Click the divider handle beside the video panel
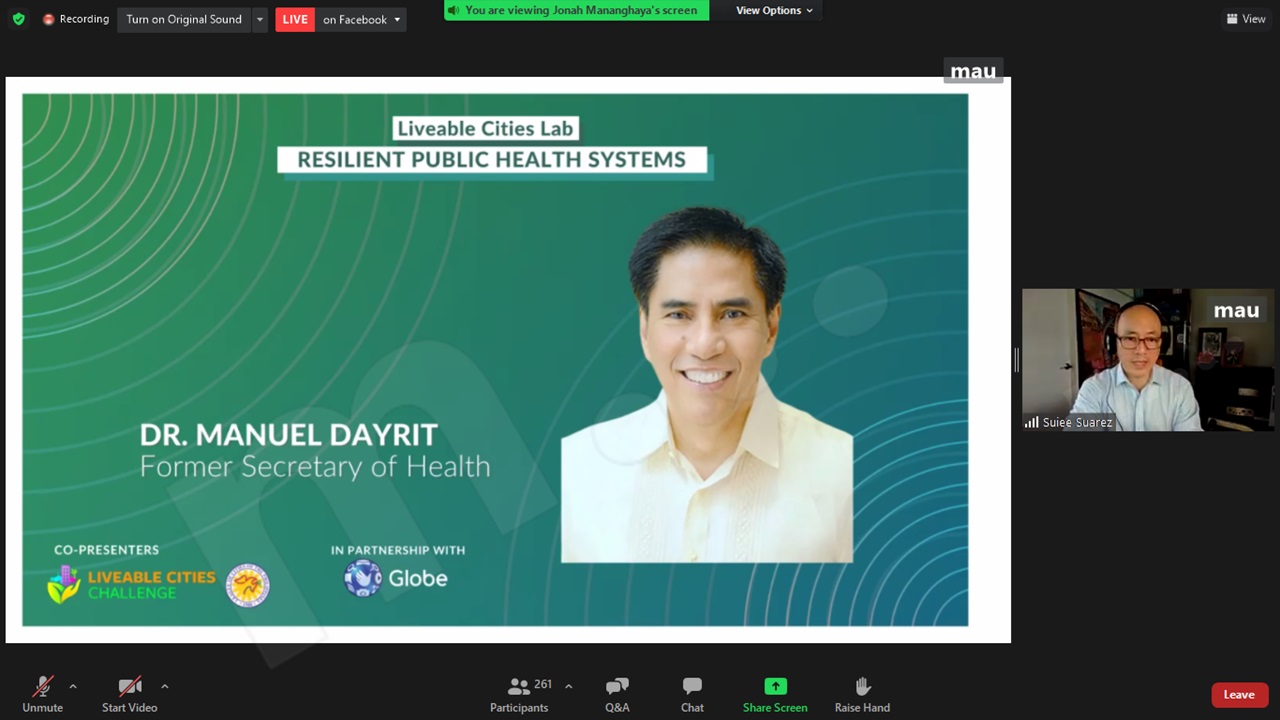 1016,360
